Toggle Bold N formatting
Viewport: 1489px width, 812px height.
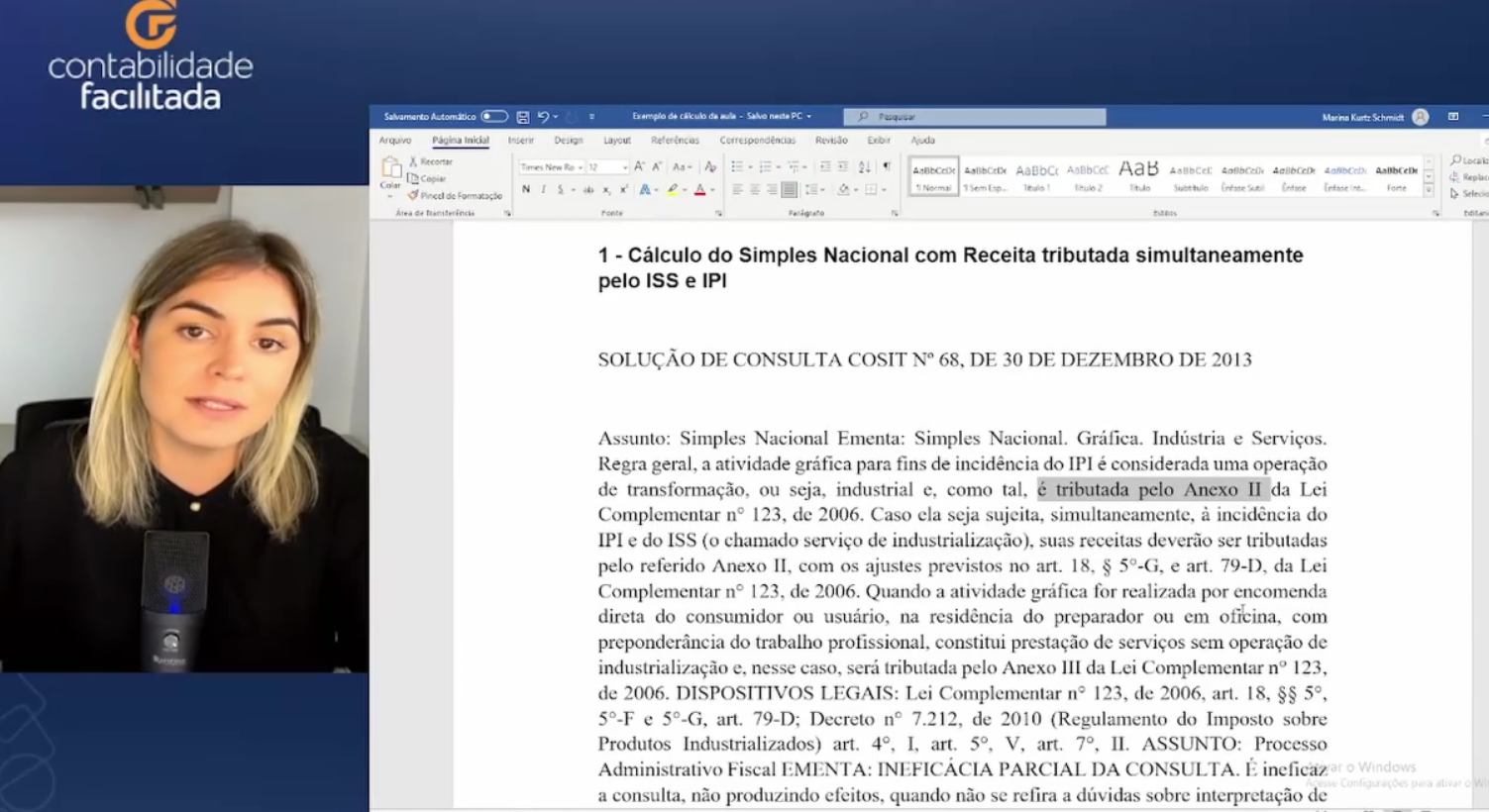526,189
